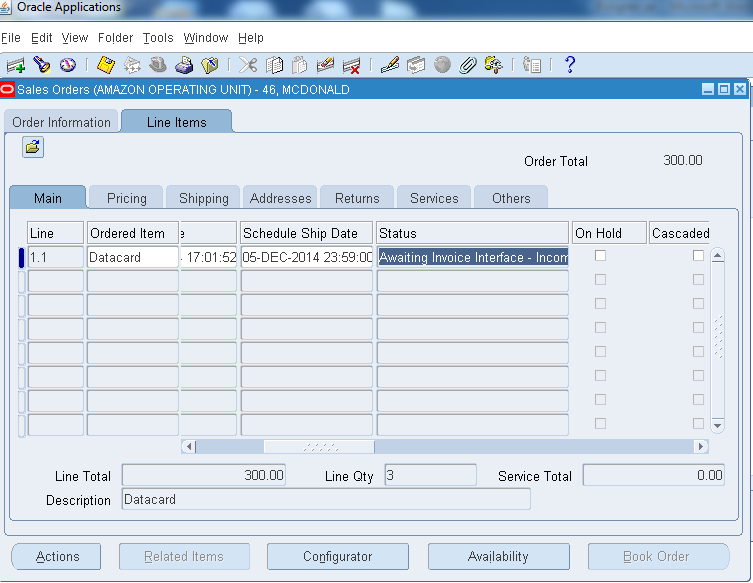Tick On Hold checkbox for line 1.1
This screenshot has width=753, height=583.
coord(600,255)
